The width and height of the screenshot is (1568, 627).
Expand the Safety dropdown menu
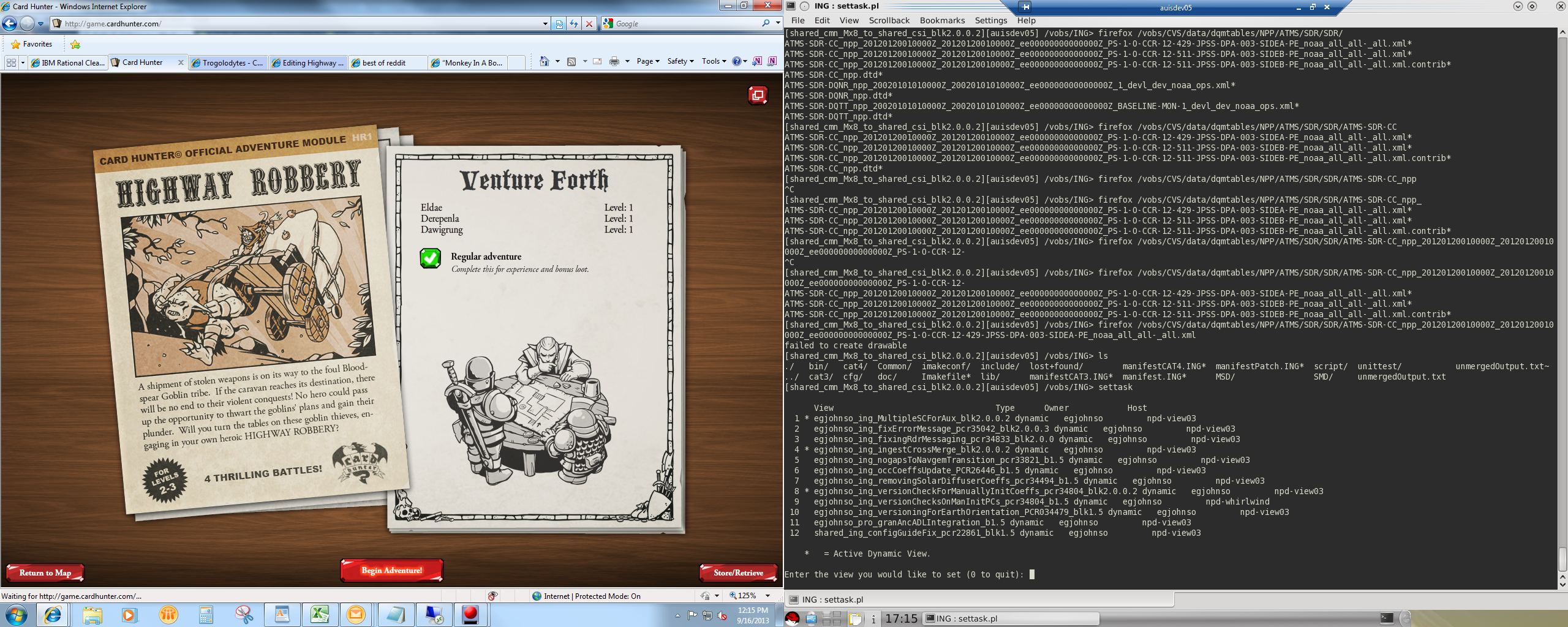tap(680, 61)
